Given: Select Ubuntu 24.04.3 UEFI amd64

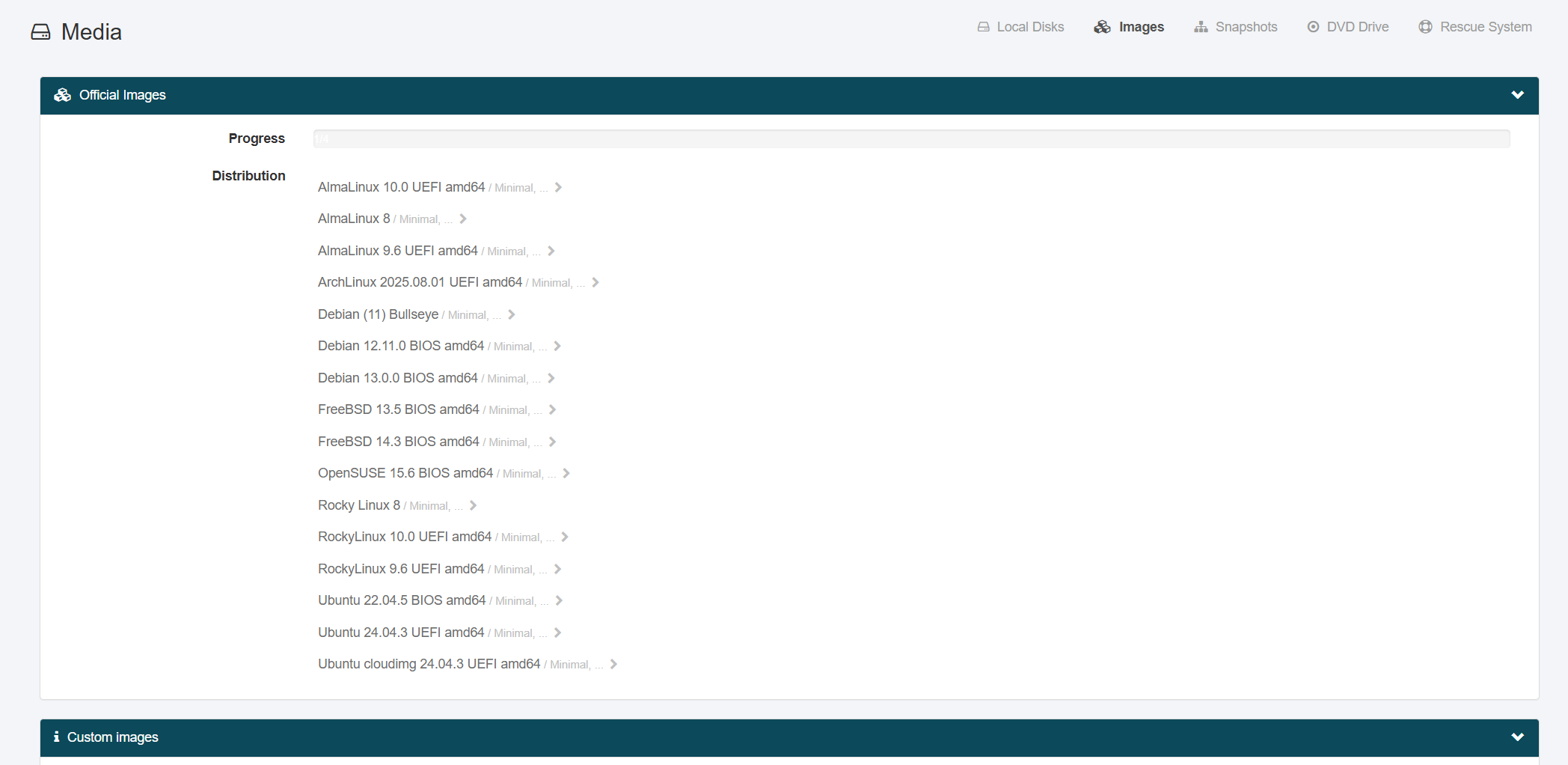Looking at the screenshot, I should (401, 633).
